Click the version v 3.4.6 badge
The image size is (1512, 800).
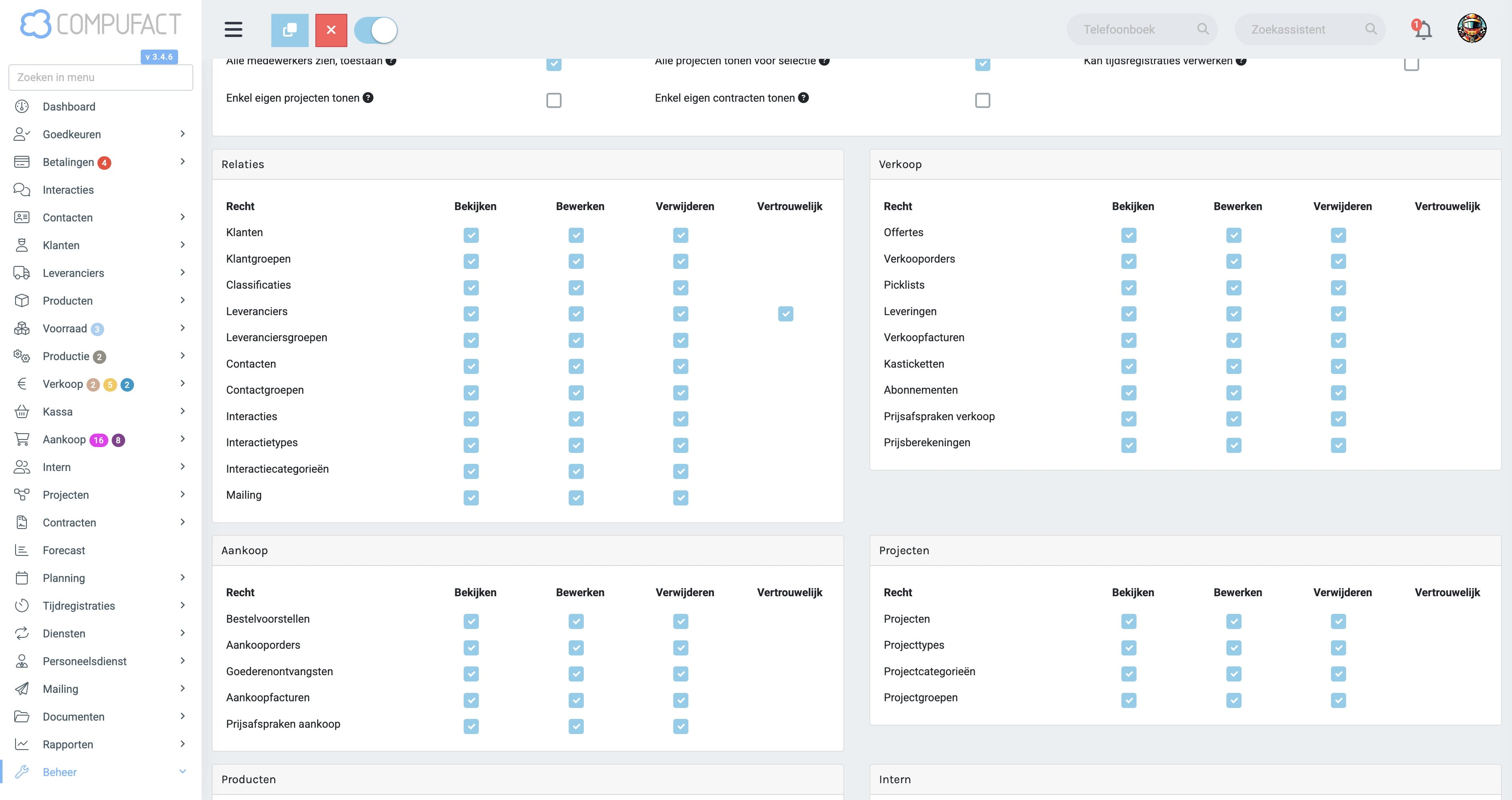pos(159,56)
